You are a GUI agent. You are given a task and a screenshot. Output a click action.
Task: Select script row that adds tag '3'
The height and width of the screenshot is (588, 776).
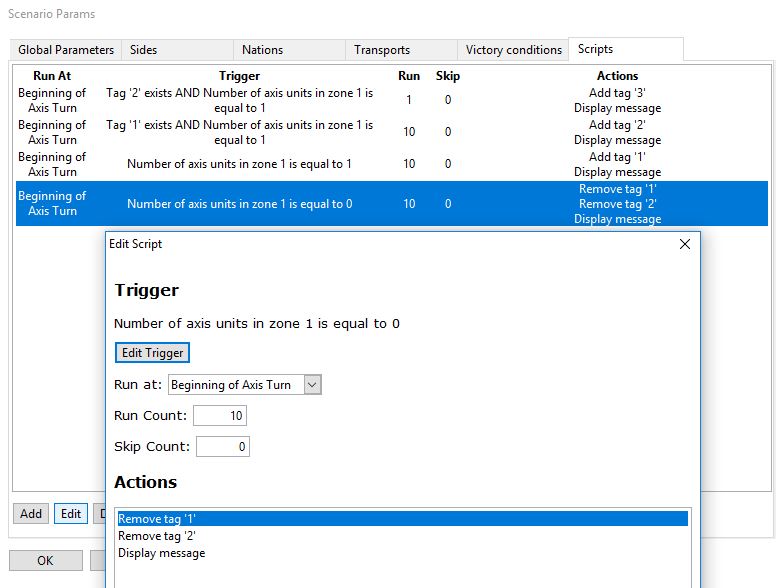[x=240, y=101]
